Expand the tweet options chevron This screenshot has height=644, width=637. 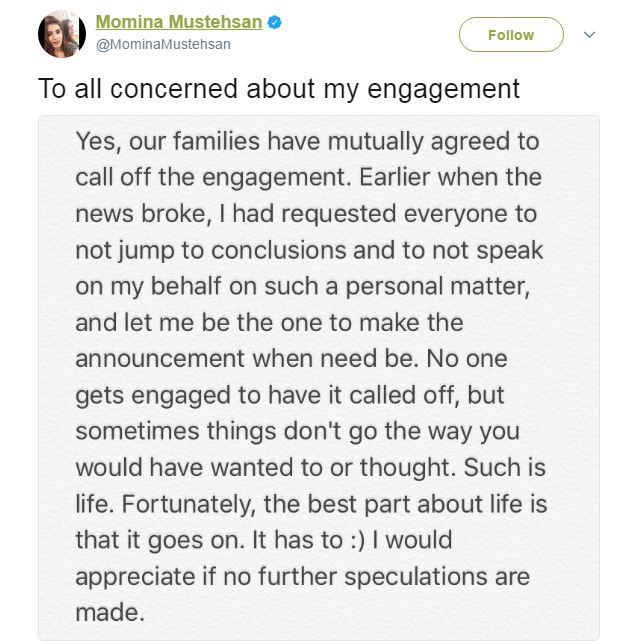pos(589,34)
